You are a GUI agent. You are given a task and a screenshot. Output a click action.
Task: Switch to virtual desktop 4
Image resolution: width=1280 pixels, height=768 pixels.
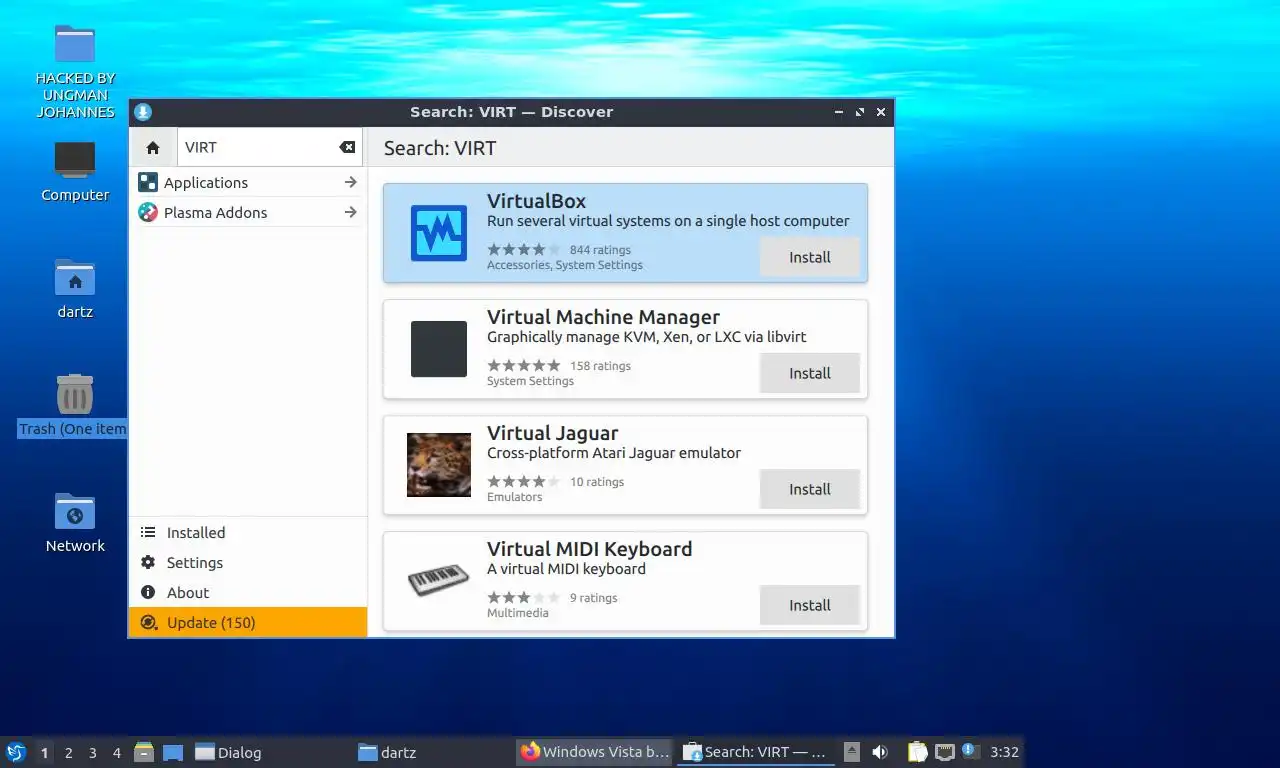coord(116,752)
